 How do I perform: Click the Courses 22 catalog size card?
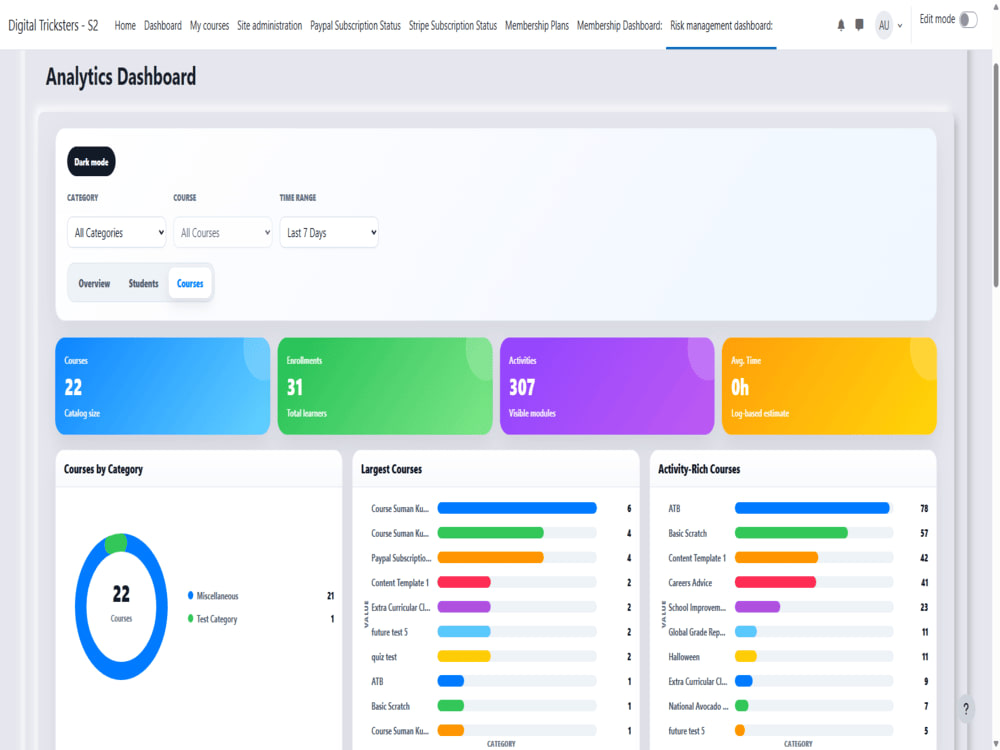click(x=163, y=386)
